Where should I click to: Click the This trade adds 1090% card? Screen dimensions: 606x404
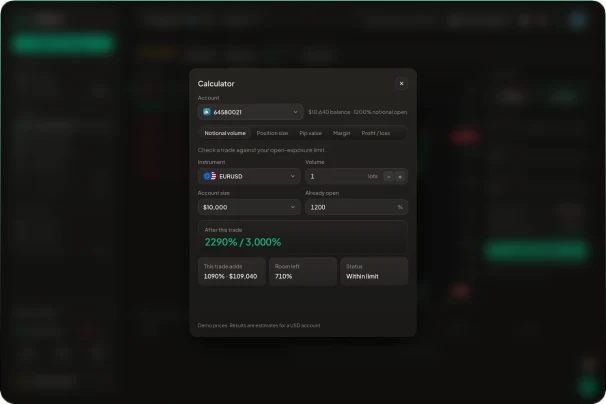coord(232,271)
